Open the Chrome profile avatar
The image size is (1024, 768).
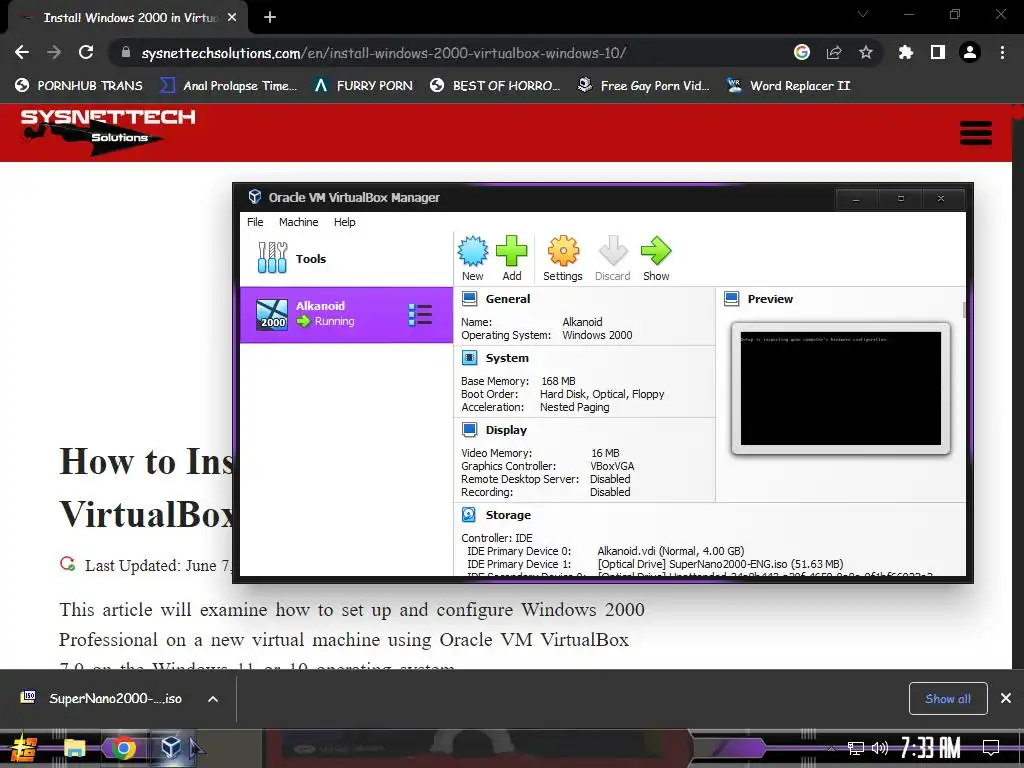pos(970,52)
